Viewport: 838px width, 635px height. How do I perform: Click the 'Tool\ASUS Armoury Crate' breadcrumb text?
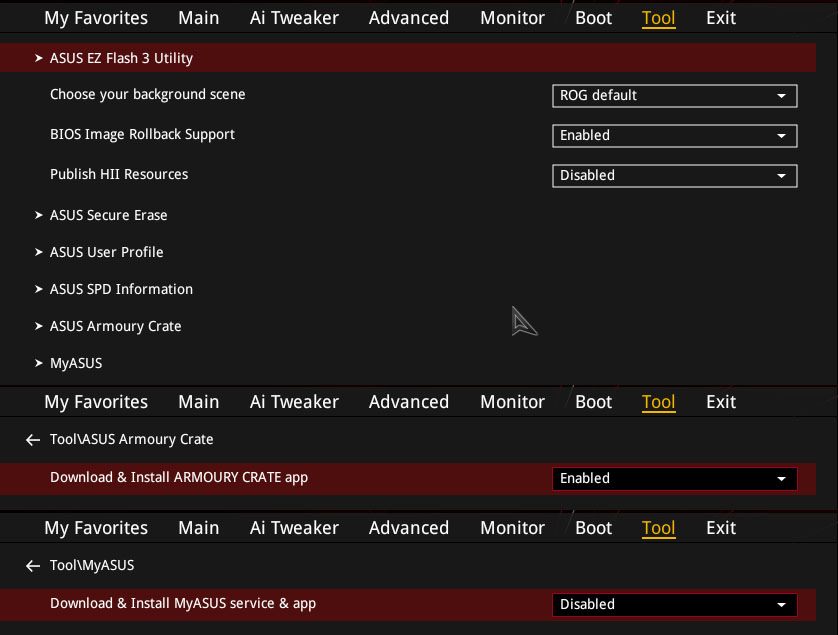(x=131, y=439)
